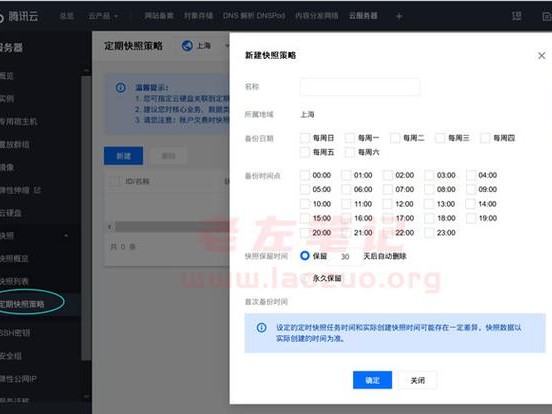Viewport: 552px width, 414px height.
Task: Check the 14:00 backup time
Action: [x=471, y=204]
